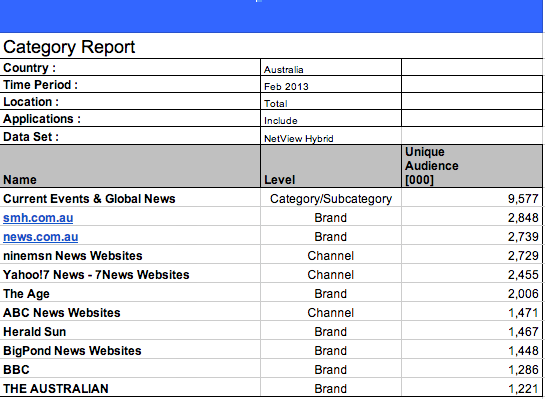Click the Australia value cell

coord(331,67)
